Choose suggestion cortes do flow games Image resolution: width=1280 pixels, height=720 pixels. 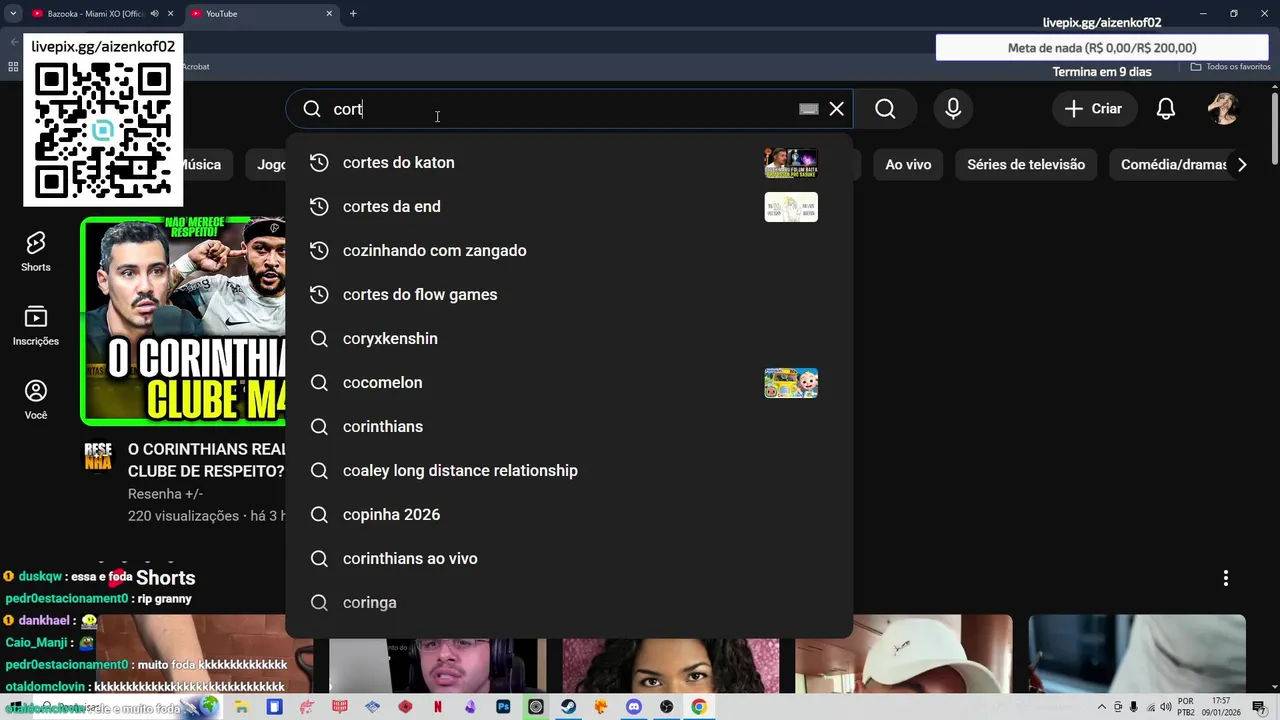click(569, 295)
